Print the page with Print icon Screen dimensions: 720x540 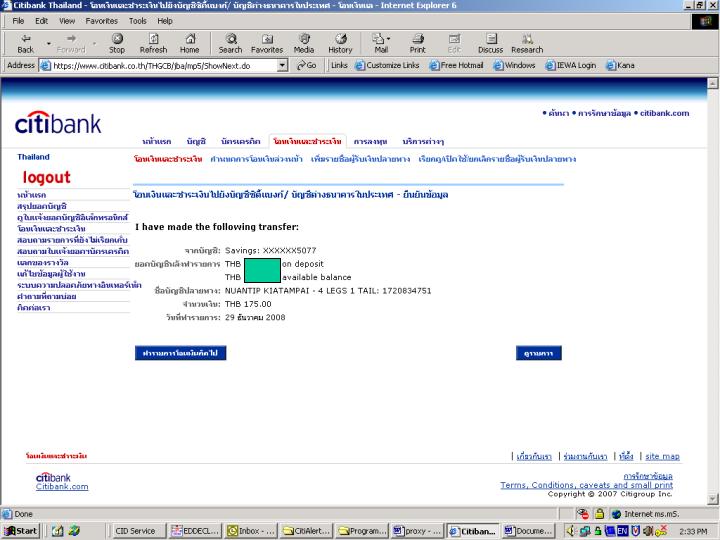click(x=417, y=44)
